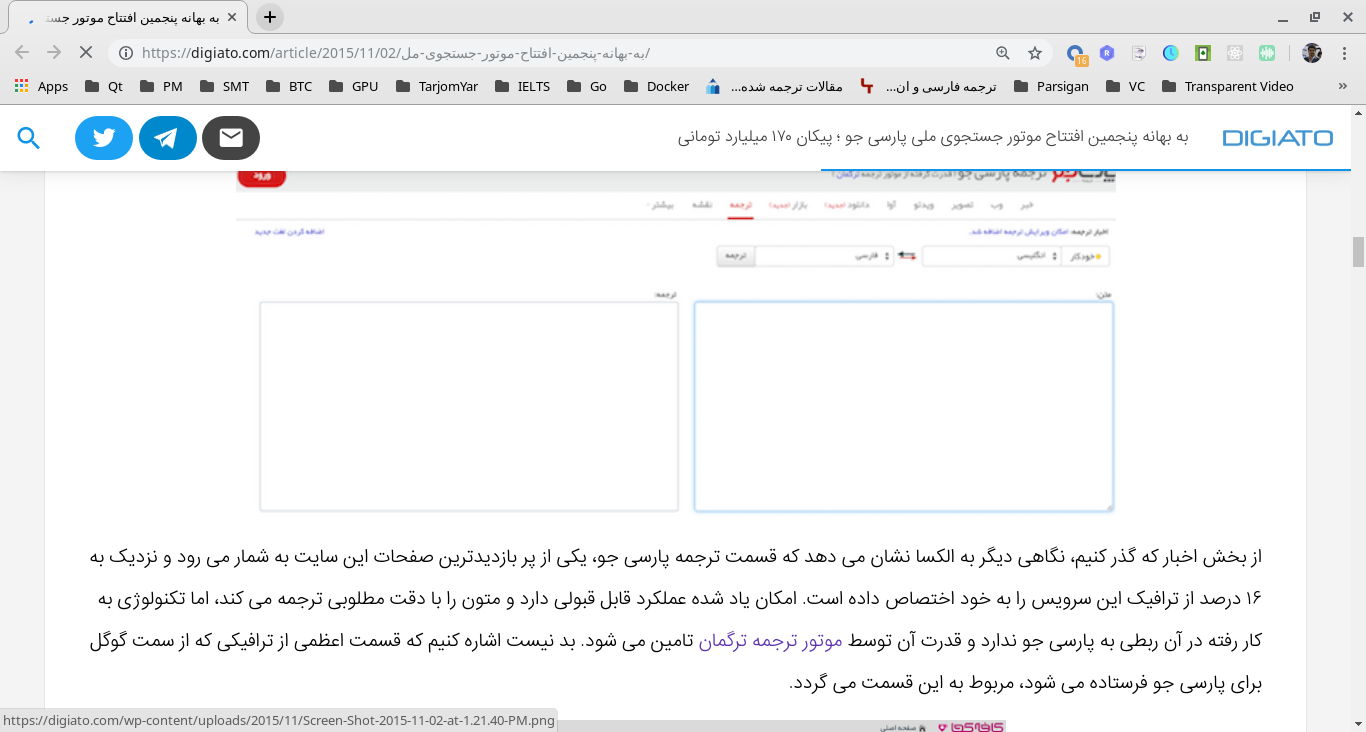
Task: Open the Go bookmark folder
Action: pos(587,86)
